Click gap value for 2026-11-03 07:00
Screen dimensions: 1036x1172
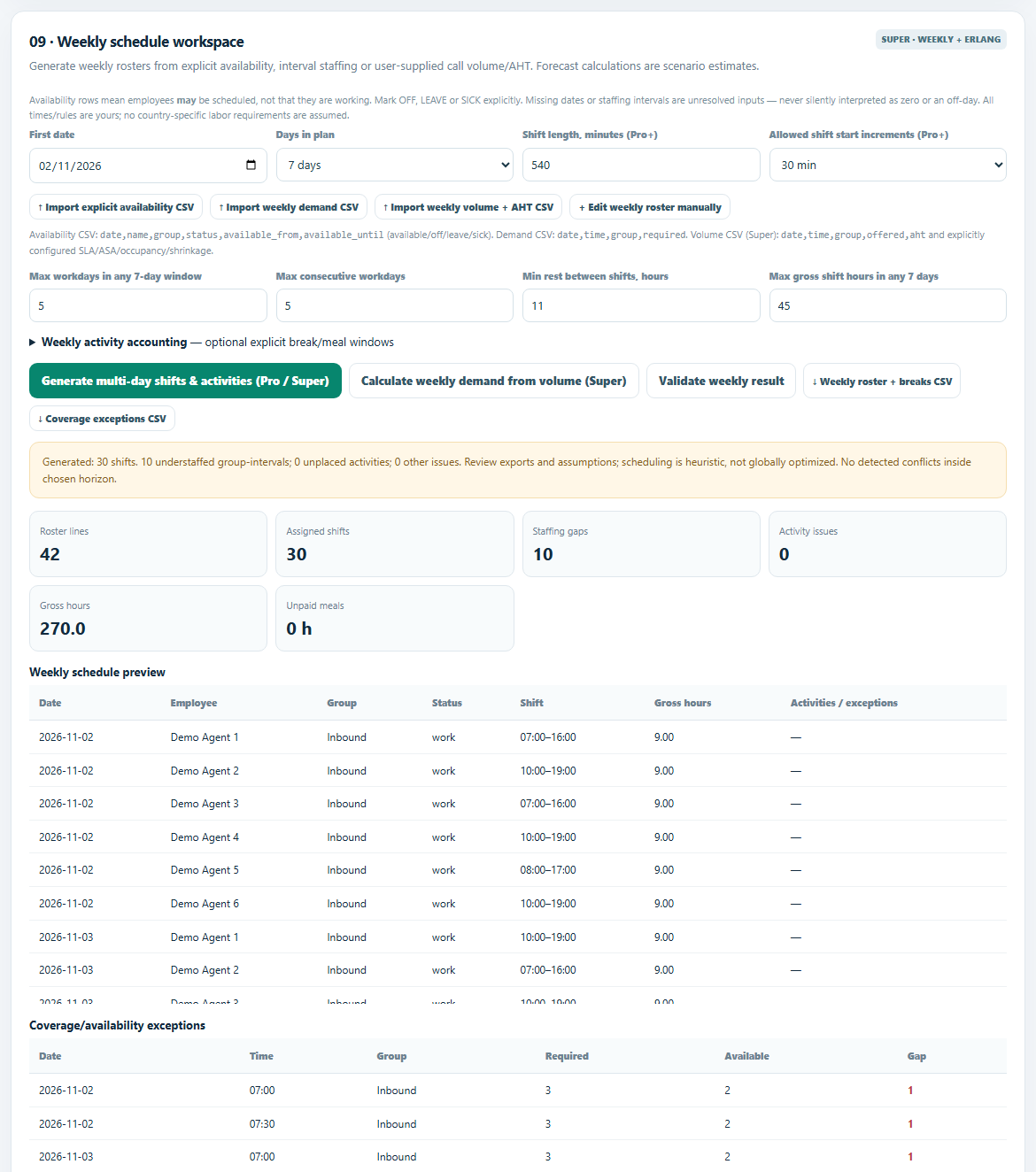coord(910,1157)
